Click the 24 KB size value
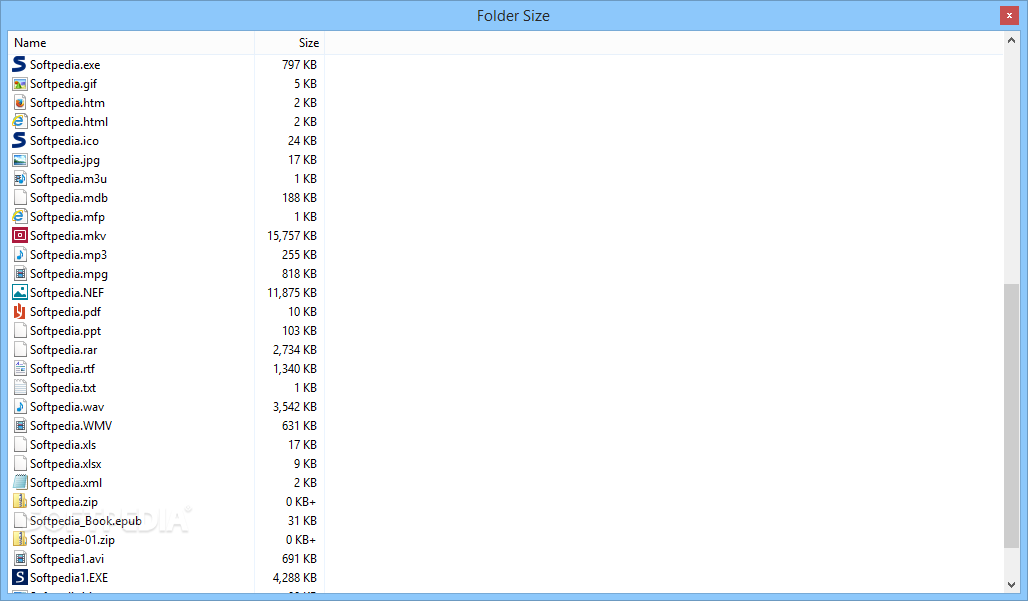Screen dimensions: 1028x601 tap(302, 141)
